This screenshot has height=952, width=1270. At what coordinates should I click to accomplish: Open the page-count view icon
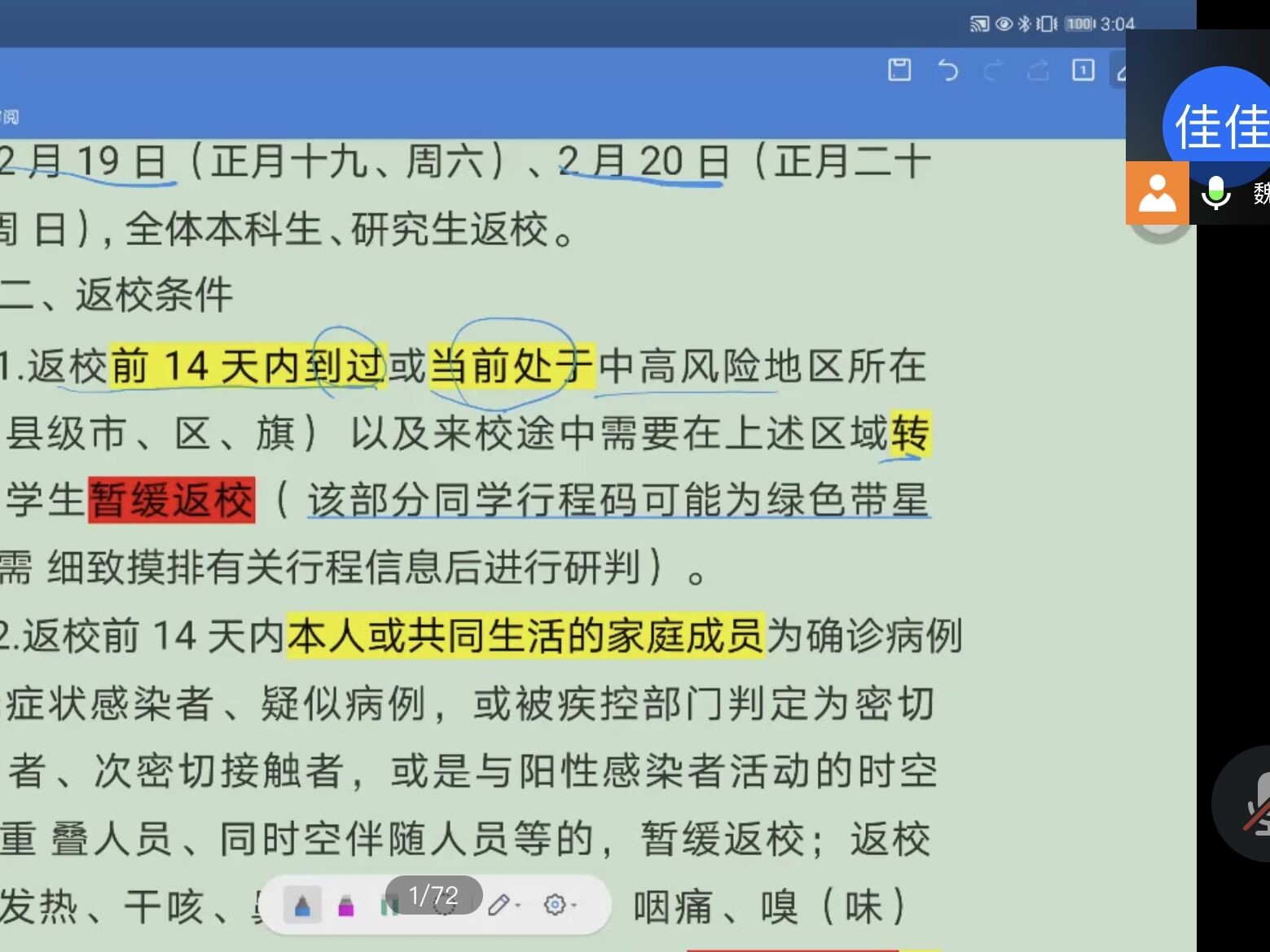pyautogui.click(x=1083, y=70)
